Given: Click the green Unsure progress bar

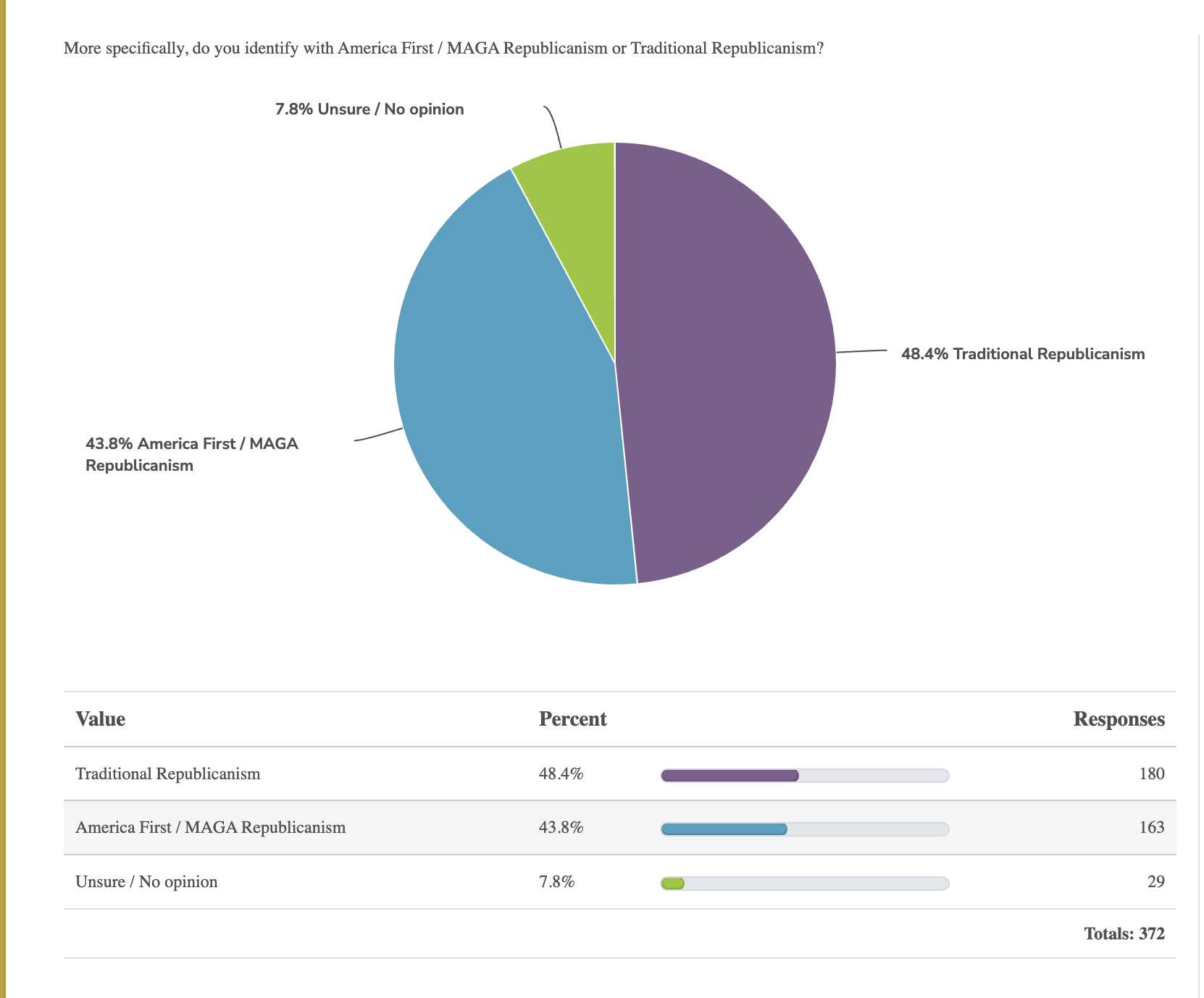Looking at the screenshot, I should [x=673, y=884].
